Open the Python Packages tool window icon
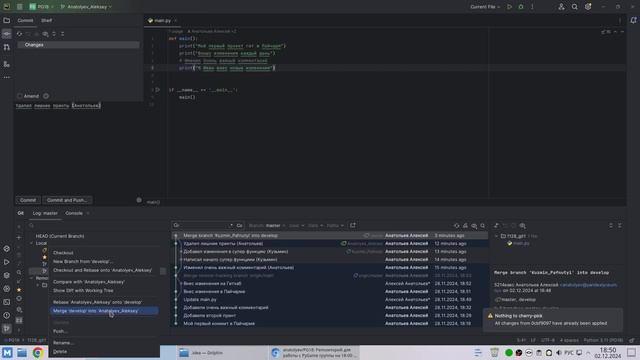Image resolution: width=640 pixels, height=360 pixels. point(7,275)
